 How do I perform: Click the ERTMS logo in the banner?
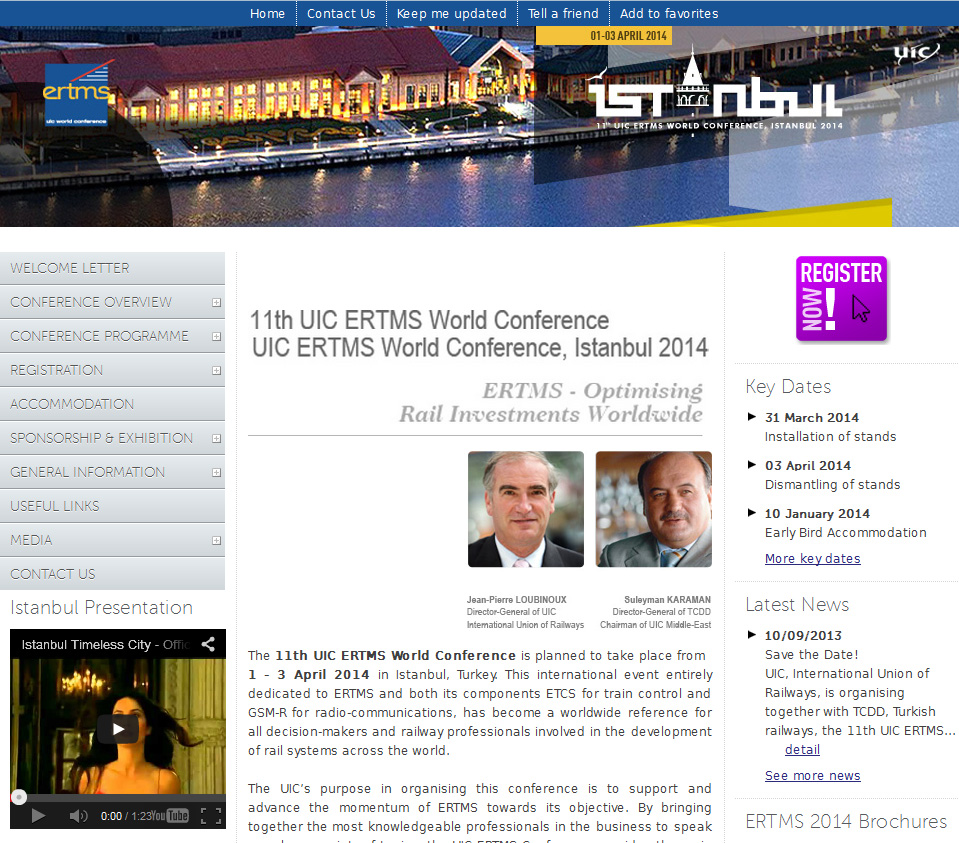pos(78,93)
